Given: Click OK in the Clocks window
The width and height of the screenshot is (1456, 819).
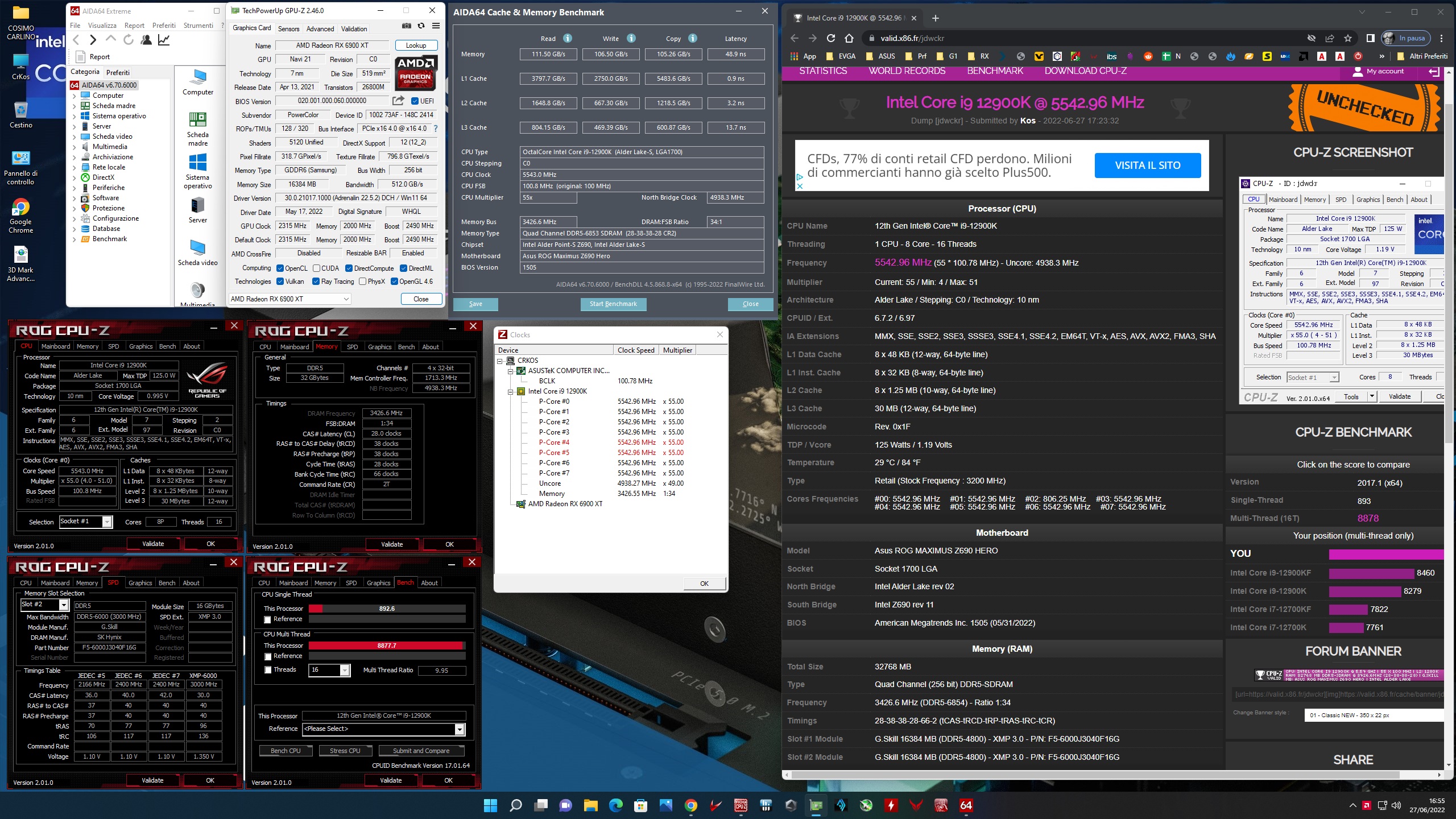Looking at the screenshot, I should click(x=704, y=584).
